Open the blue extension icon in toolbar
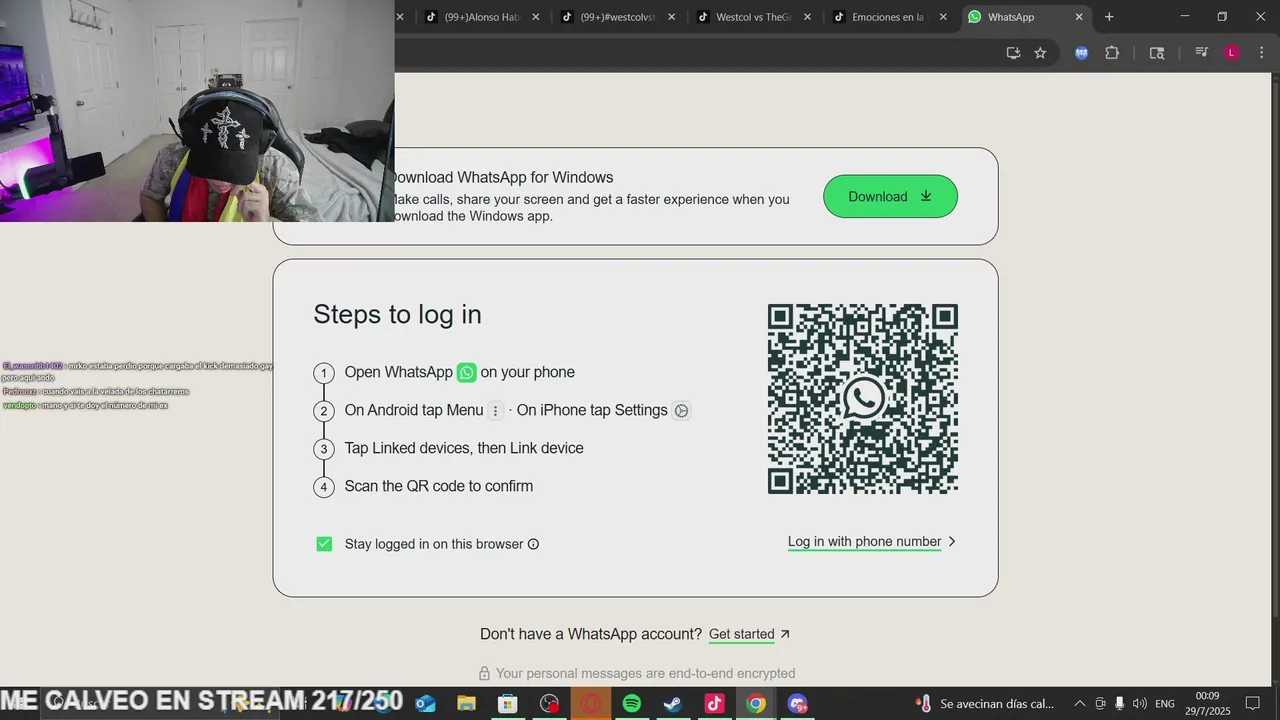Viewport: 1280px width, 720px height. (x=1081, y=53)
